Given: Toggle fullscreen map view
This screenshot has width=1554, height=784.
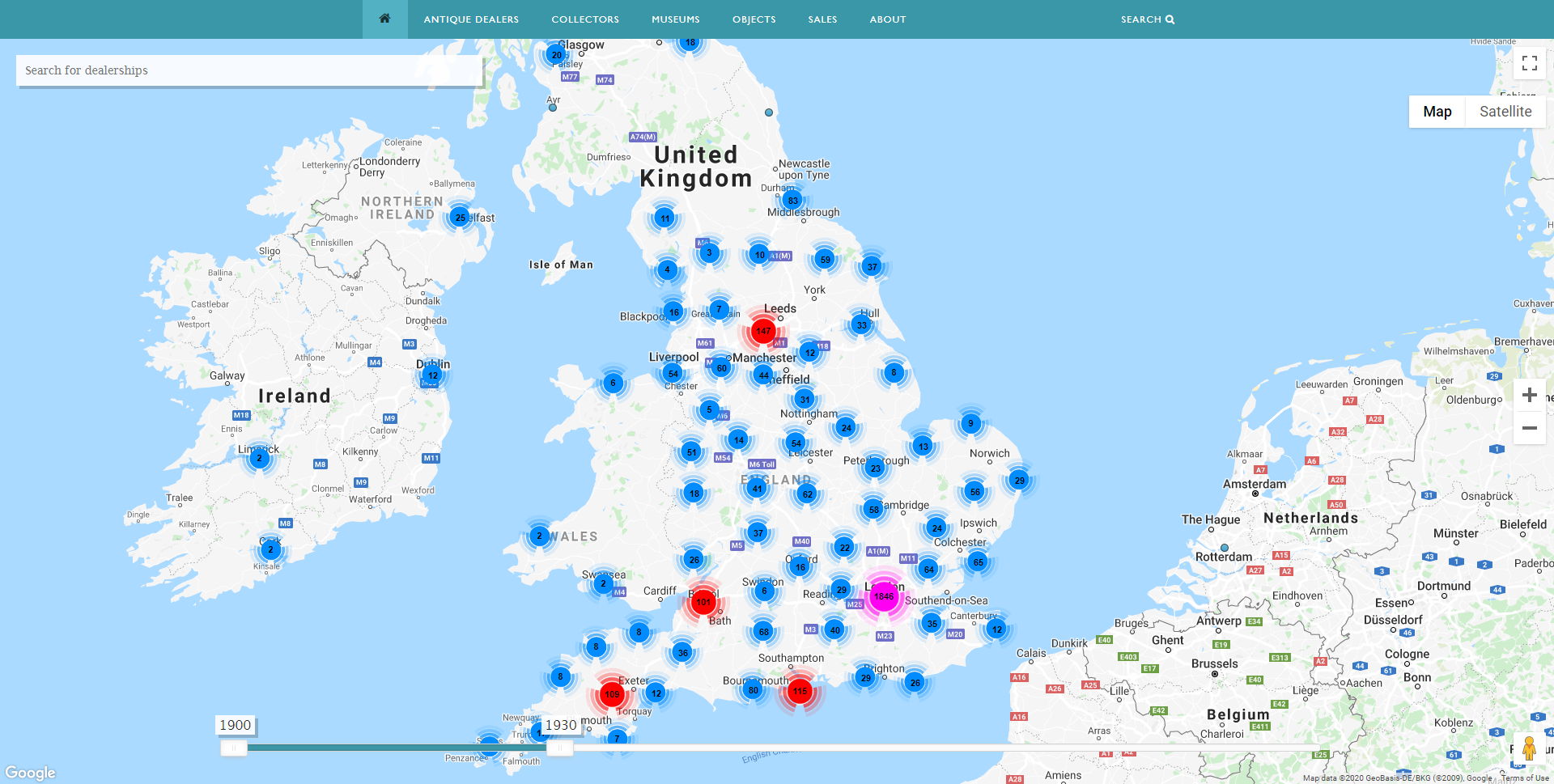Looking at the screenshot, I should point(1529,63).
